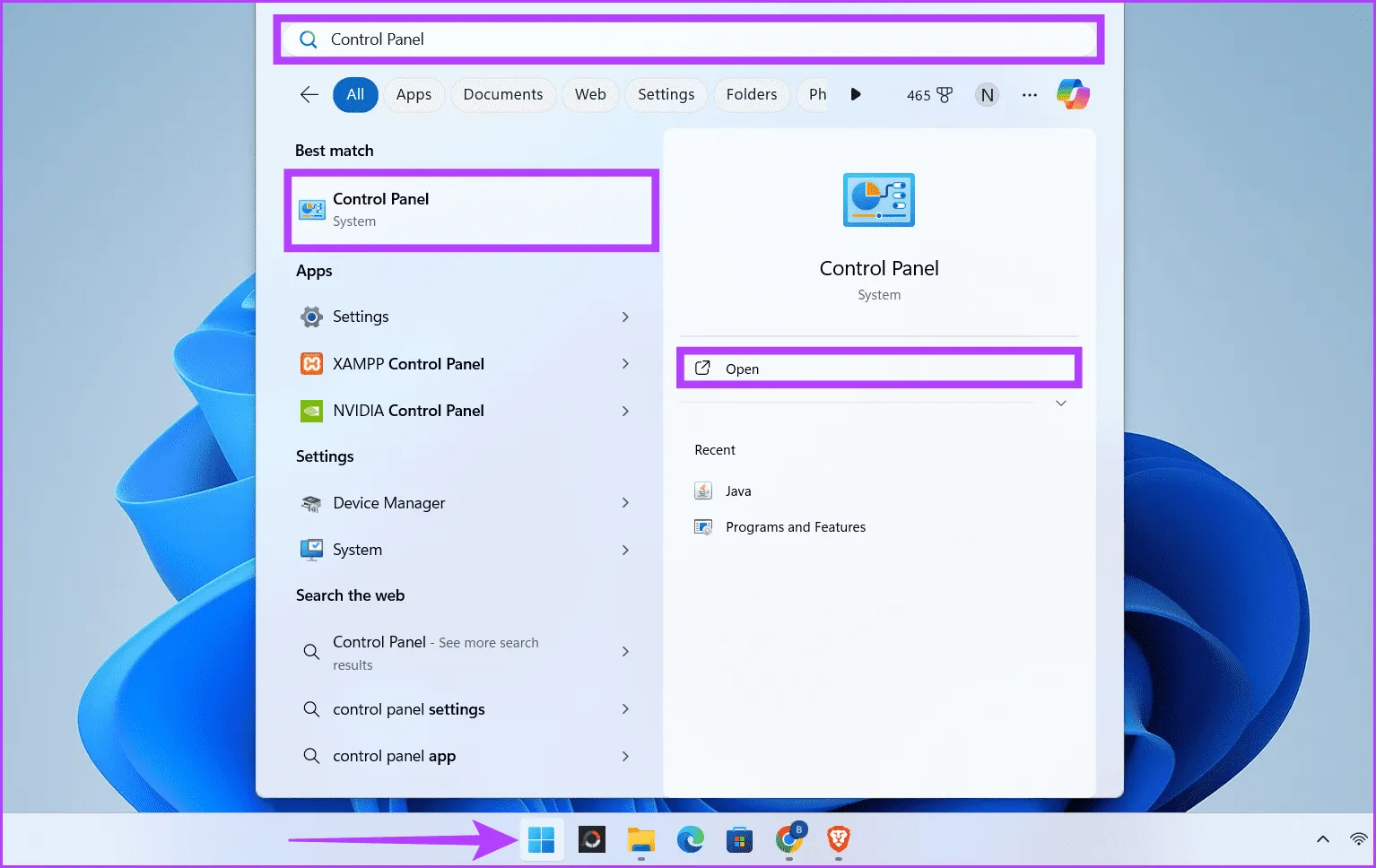
Task: Click the search box containing 'Control Panel'
Action: pos(689,39)
